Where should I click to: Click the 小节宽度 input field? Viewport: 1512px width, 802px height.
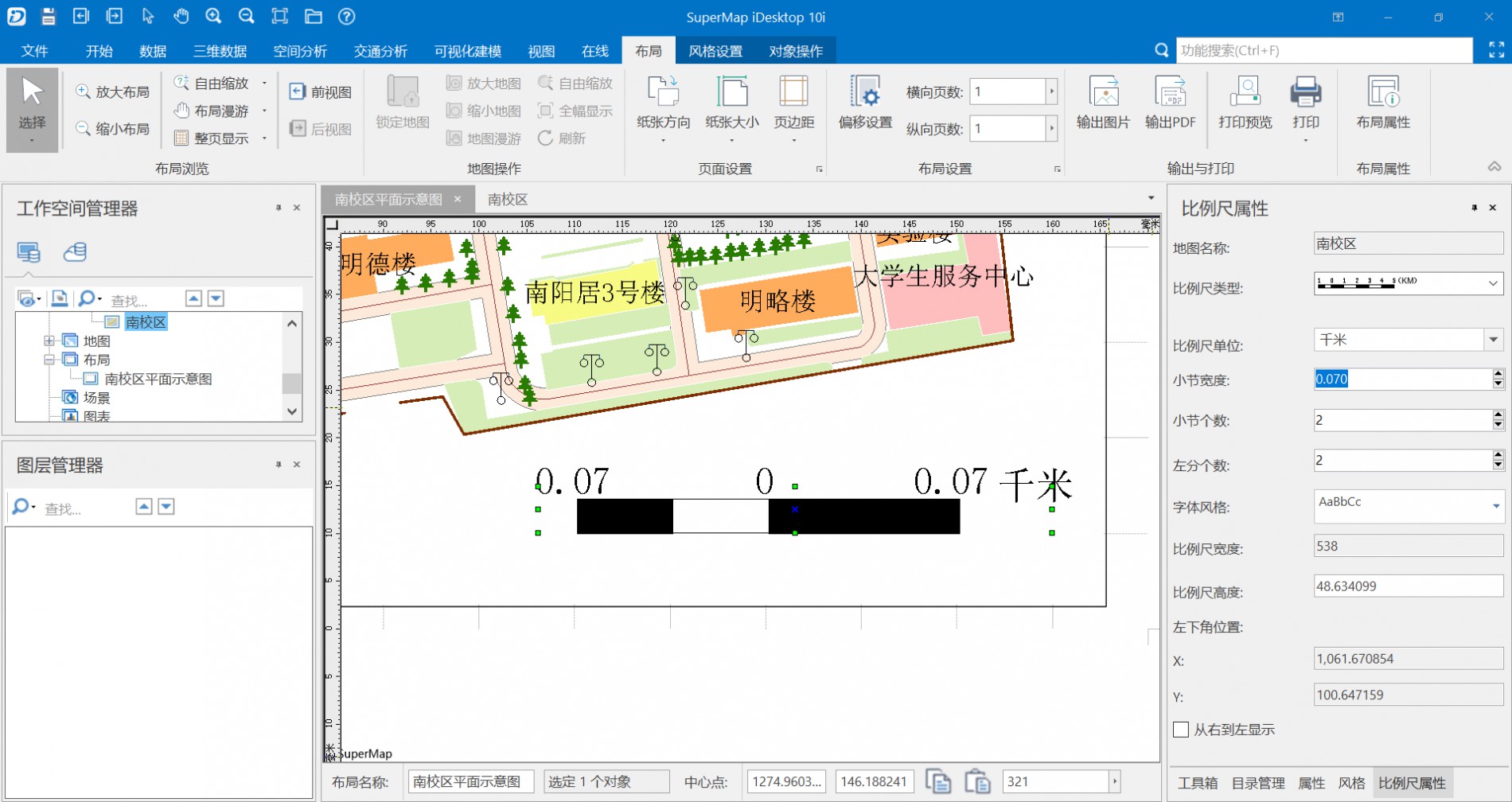coord(1402,380)
